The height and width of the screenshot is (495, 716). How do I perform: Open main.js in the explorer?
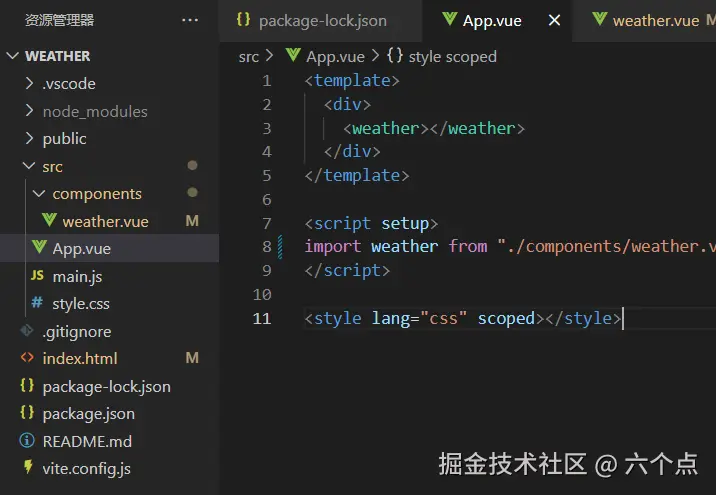77,276
